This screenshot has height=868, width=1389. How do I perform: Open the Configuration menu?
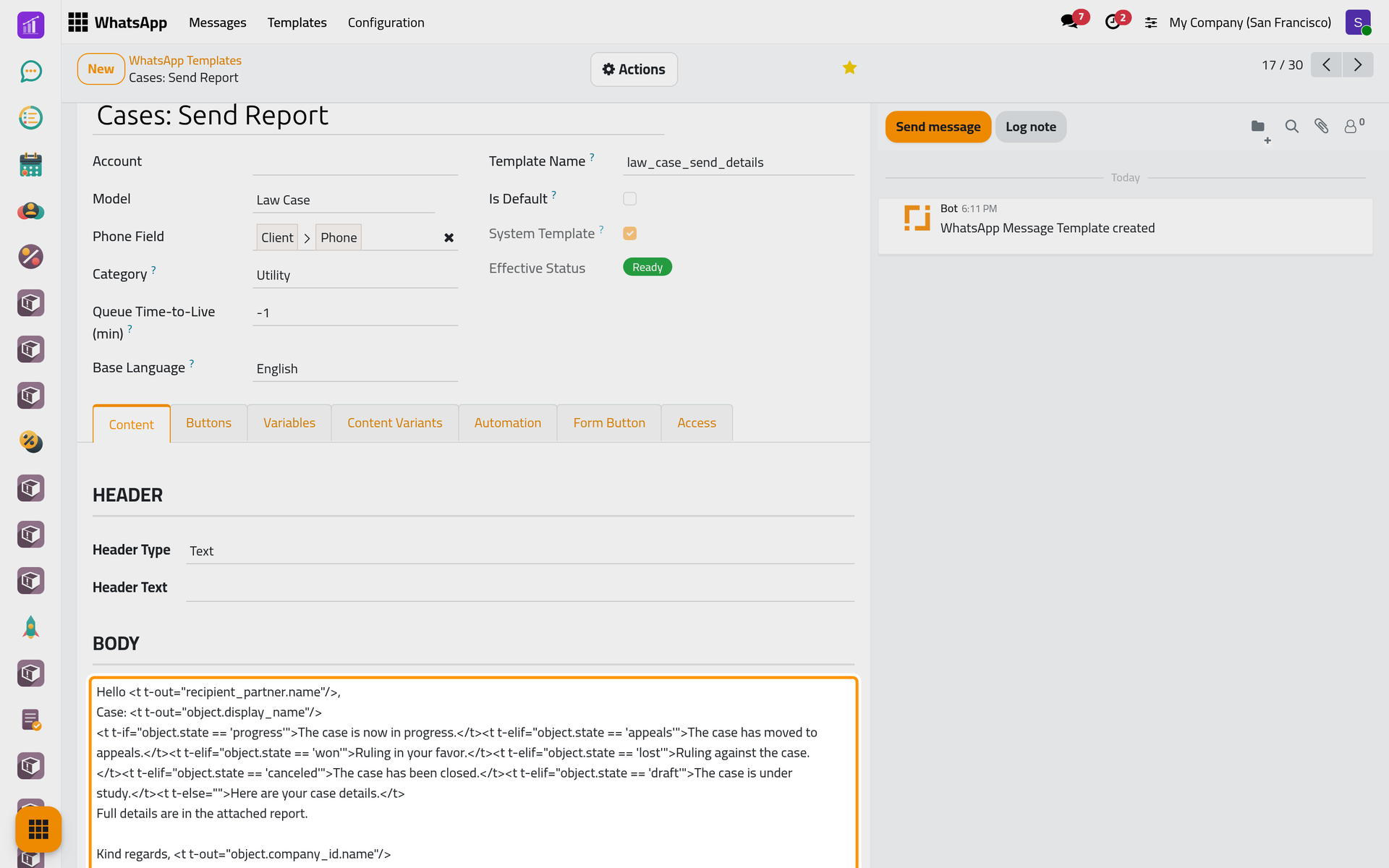click(x=386, y=22)
